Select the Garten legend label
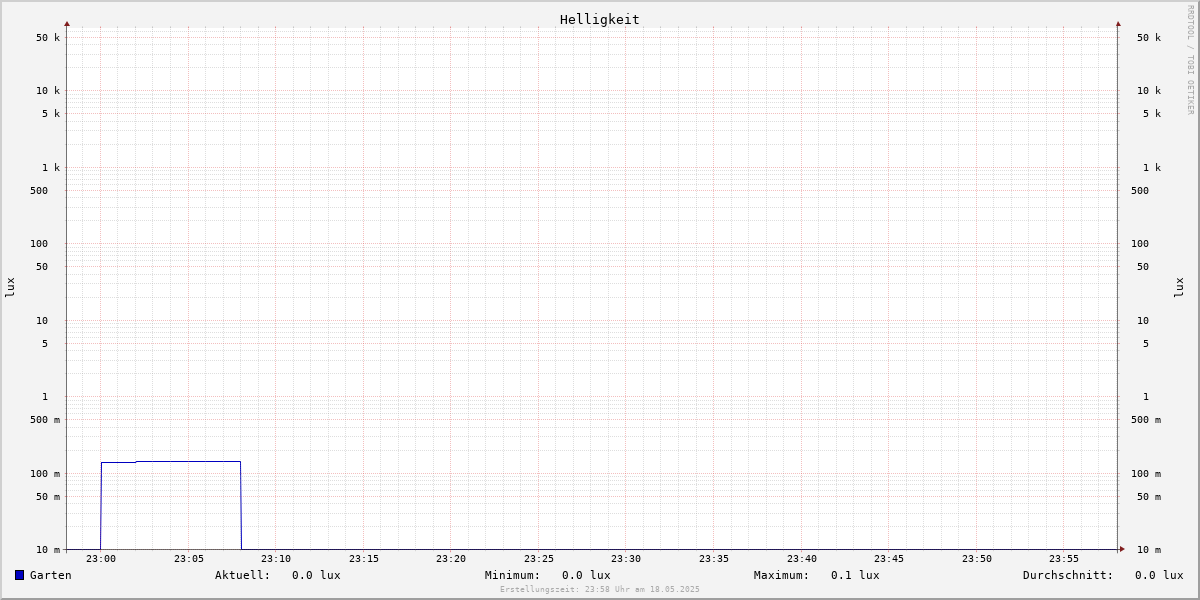This screenshot has height=600, width=1200. point(51,575)
